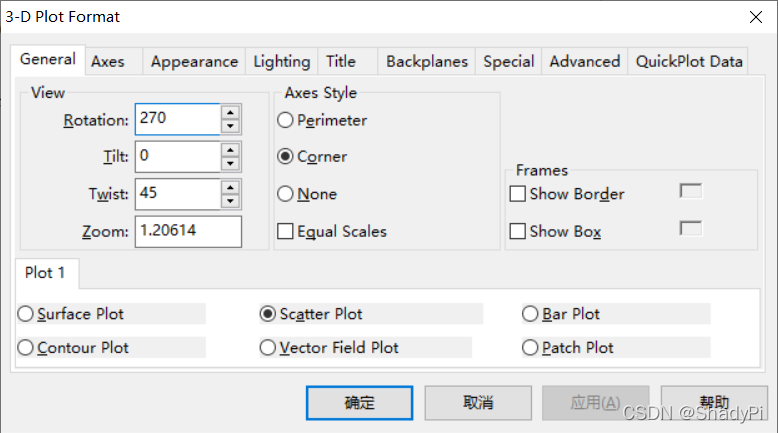This screenshot has width=778, height=433.
Task: Choose Surface Plot type
Action: coord(25,314)
